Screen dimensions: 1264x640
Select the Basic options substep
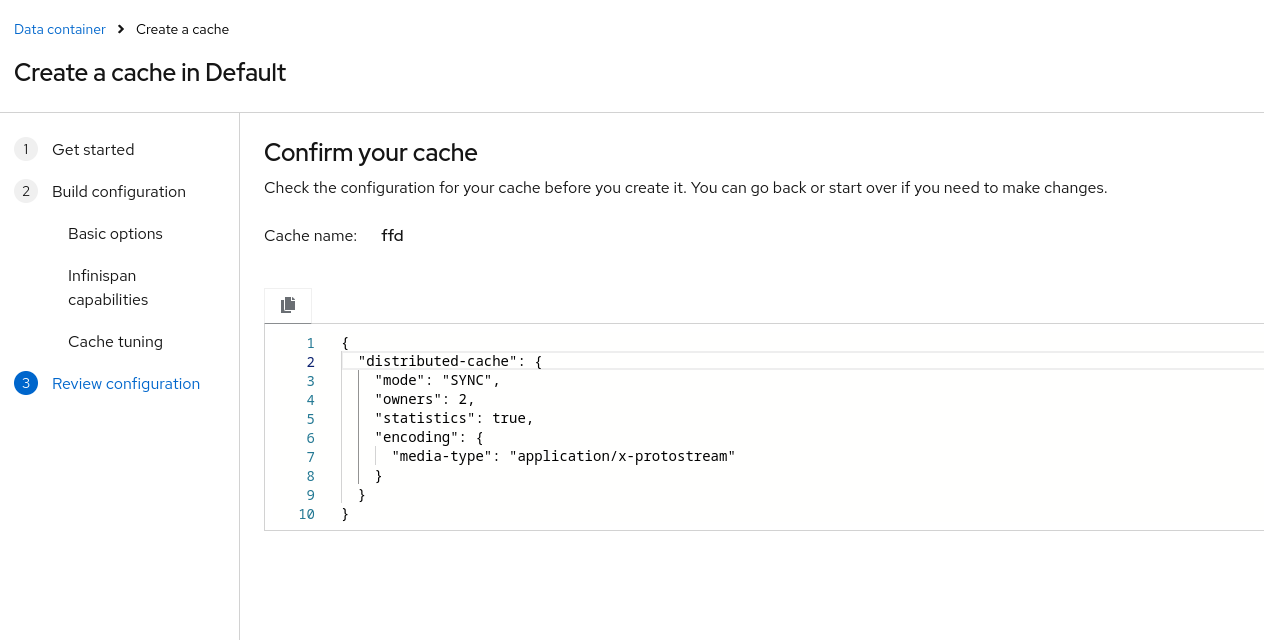pyautogui.click(x=115, y=233)
